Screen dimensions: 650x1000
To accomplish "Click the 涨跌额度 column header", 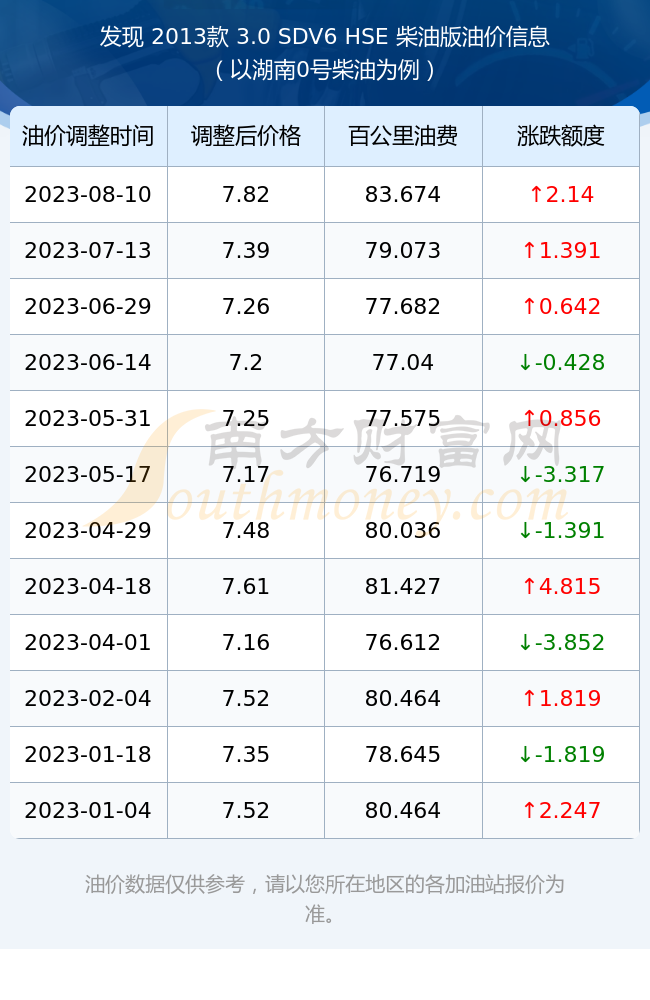I will tap(561, 136).
